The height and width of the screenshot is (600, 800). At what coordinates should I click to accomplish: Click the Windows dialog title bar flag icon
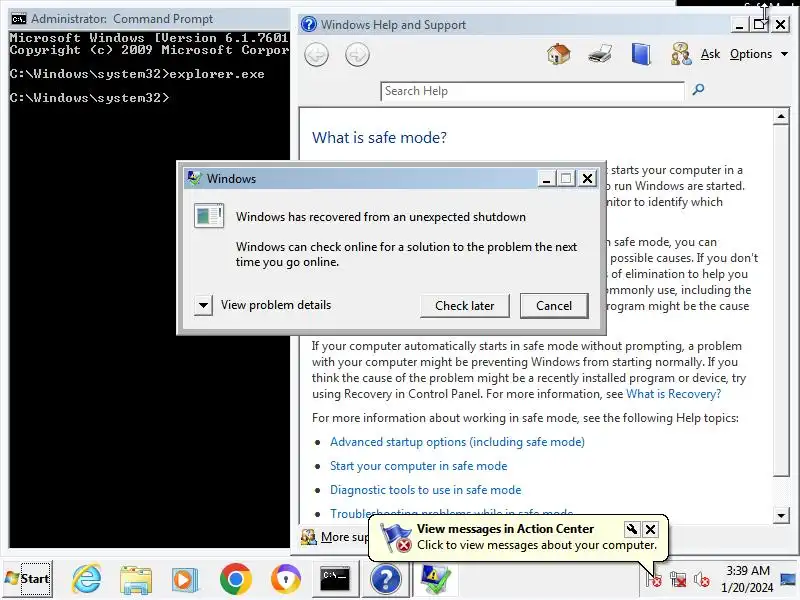point(194,178)
